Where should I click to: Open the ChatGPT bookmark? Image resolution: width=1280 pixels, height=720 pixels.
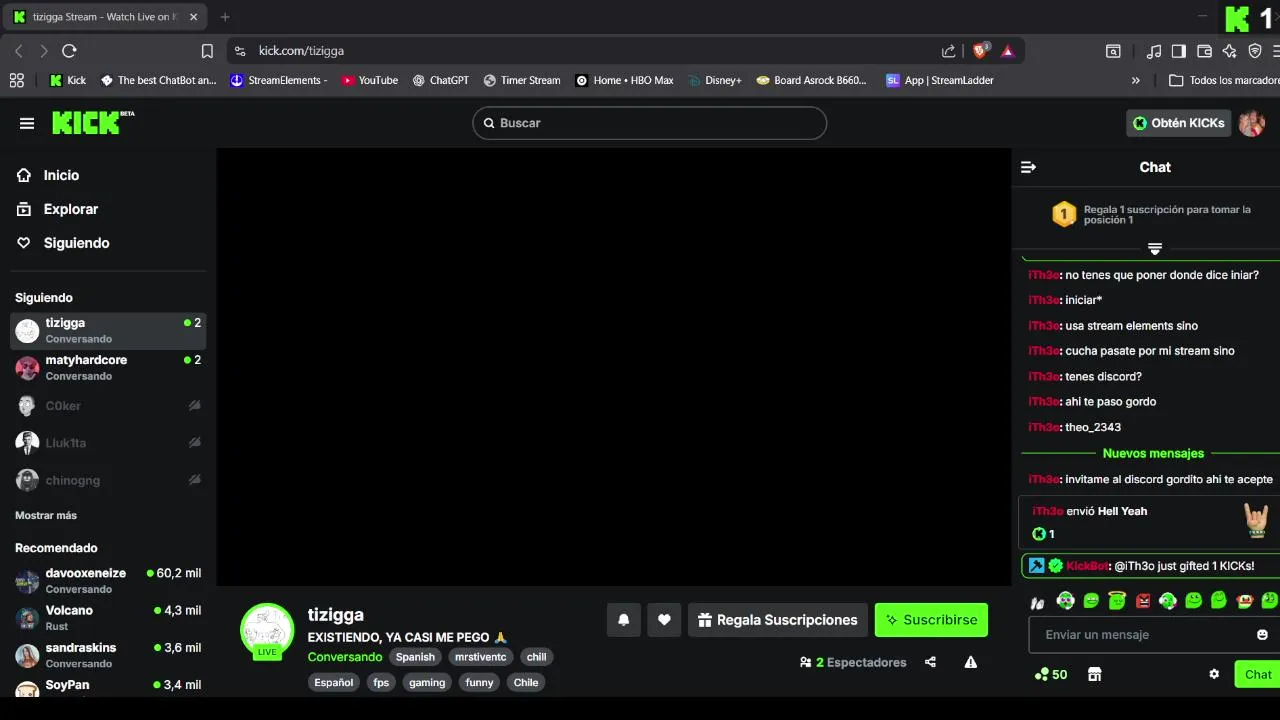pos(440,80)
